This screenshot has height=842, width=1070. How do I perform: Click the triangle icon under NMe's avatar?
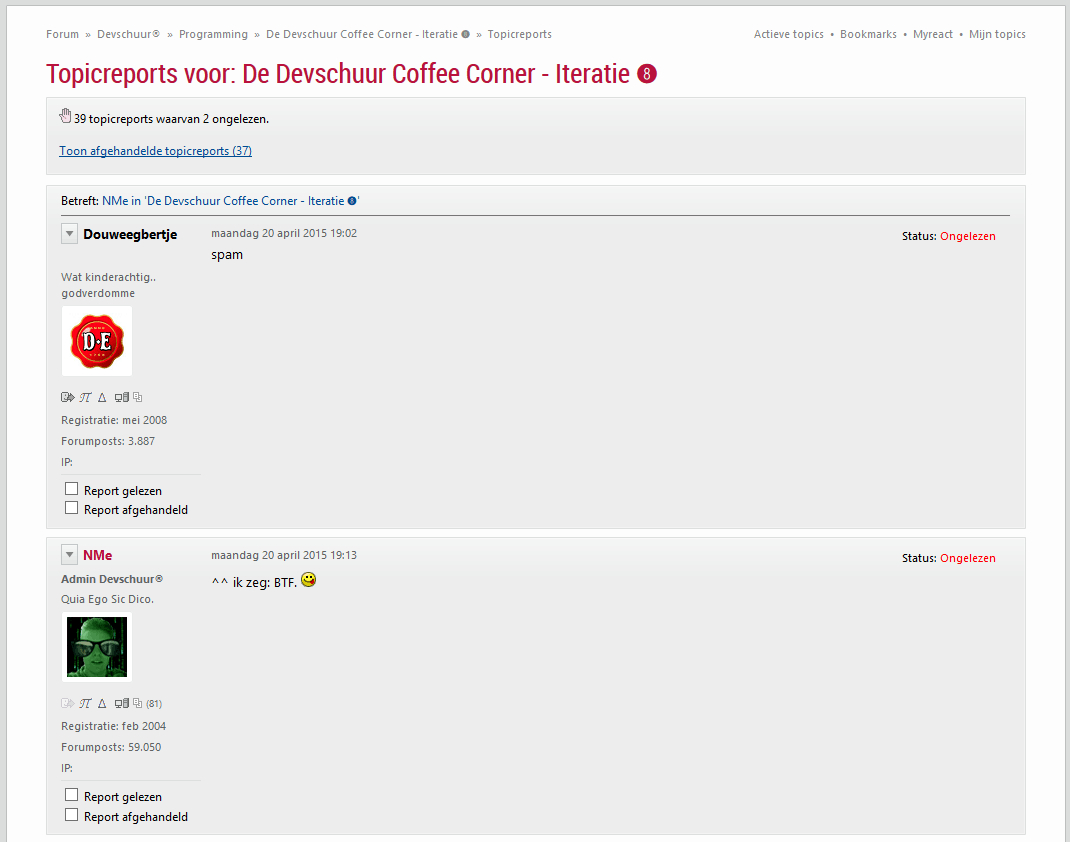coord(102,703)
